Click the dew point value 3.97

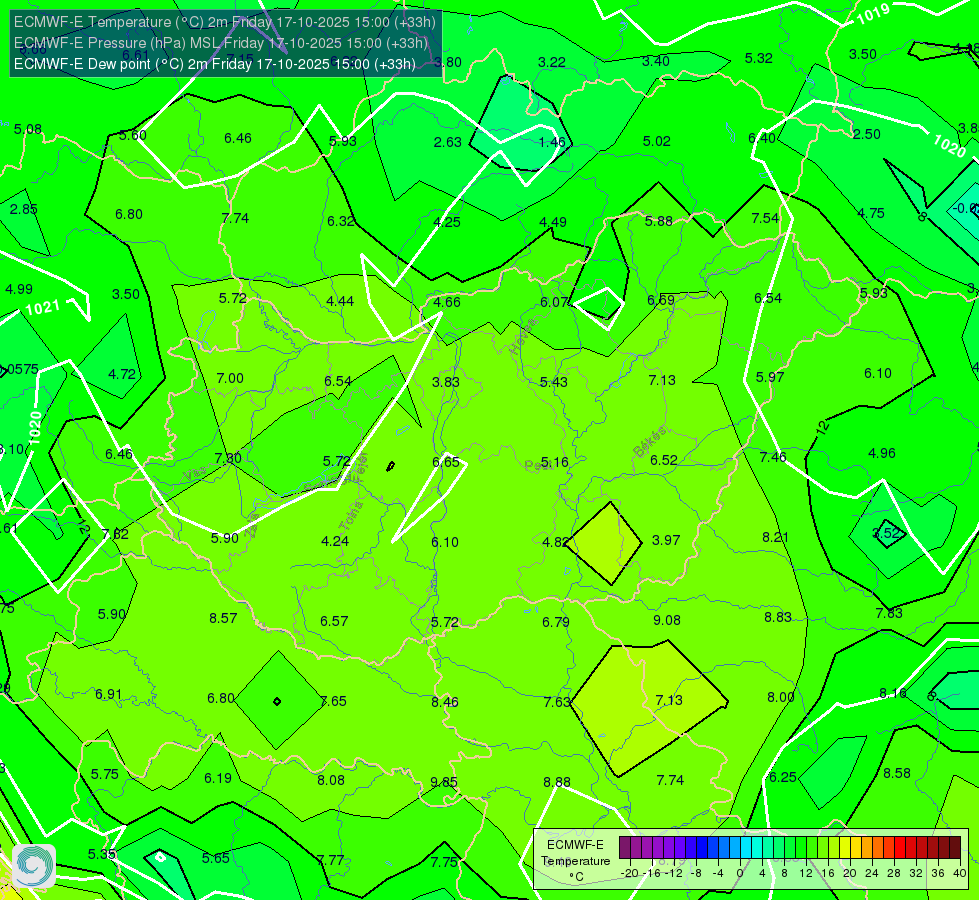click(x=666, y=540)
